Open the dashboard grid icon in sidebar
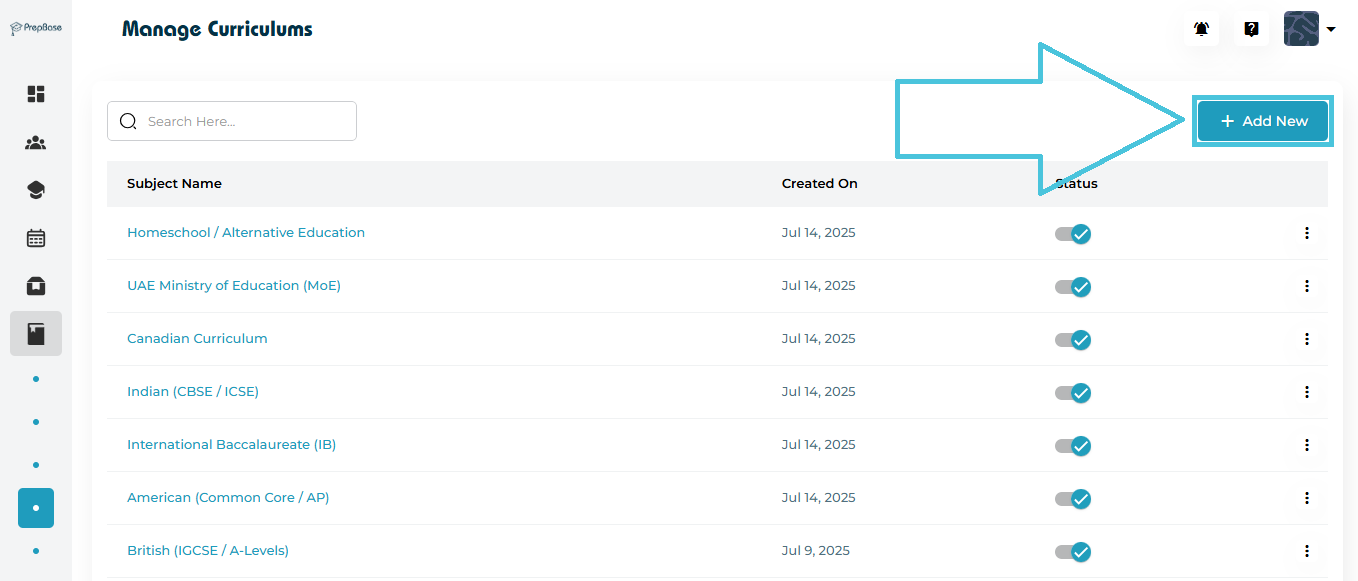The width and height of the screenshot is (1358, 581). pos(36,94)
